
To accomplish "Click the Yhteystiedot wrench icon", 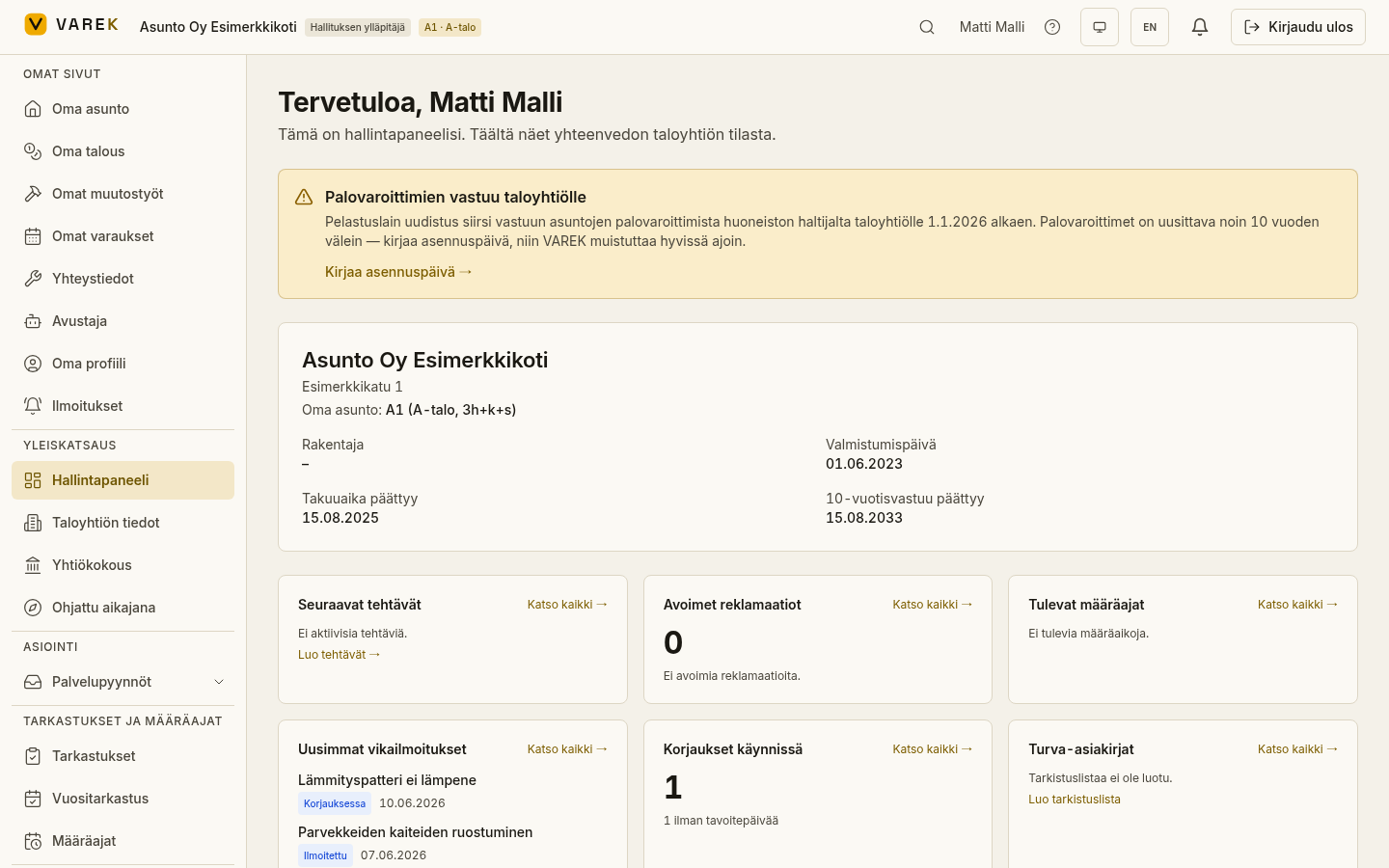I will (33, 279).
